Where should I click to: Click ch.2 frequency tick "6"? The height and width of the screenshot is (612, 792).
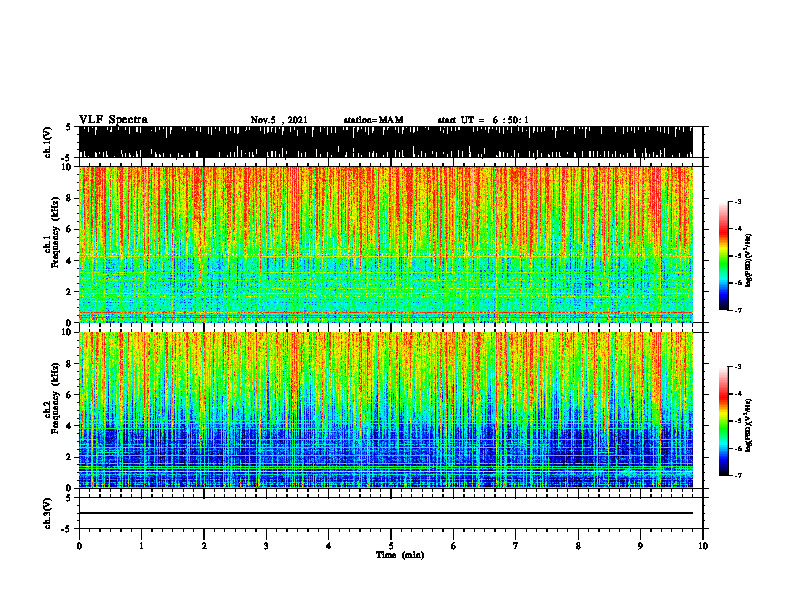click(70, 395)
